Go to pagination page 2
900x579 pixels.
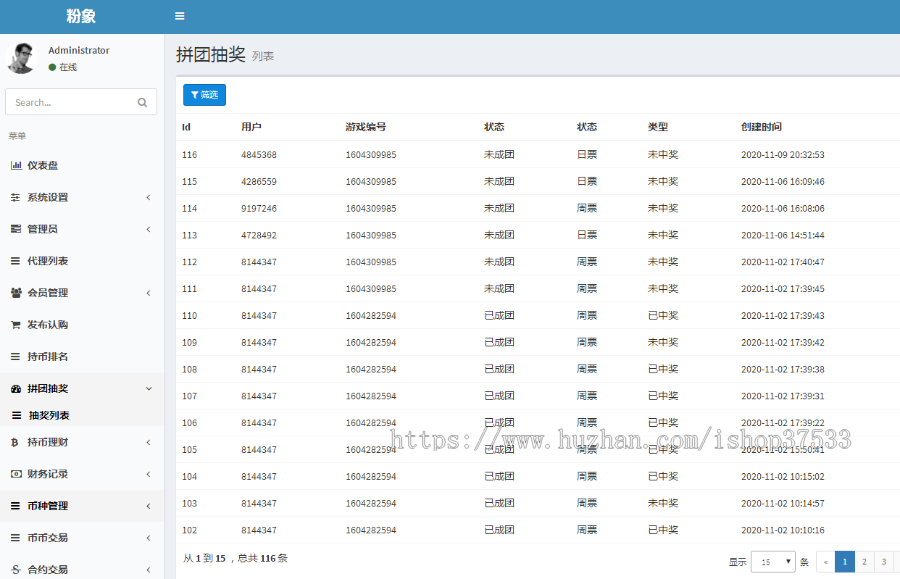(864, 562)
